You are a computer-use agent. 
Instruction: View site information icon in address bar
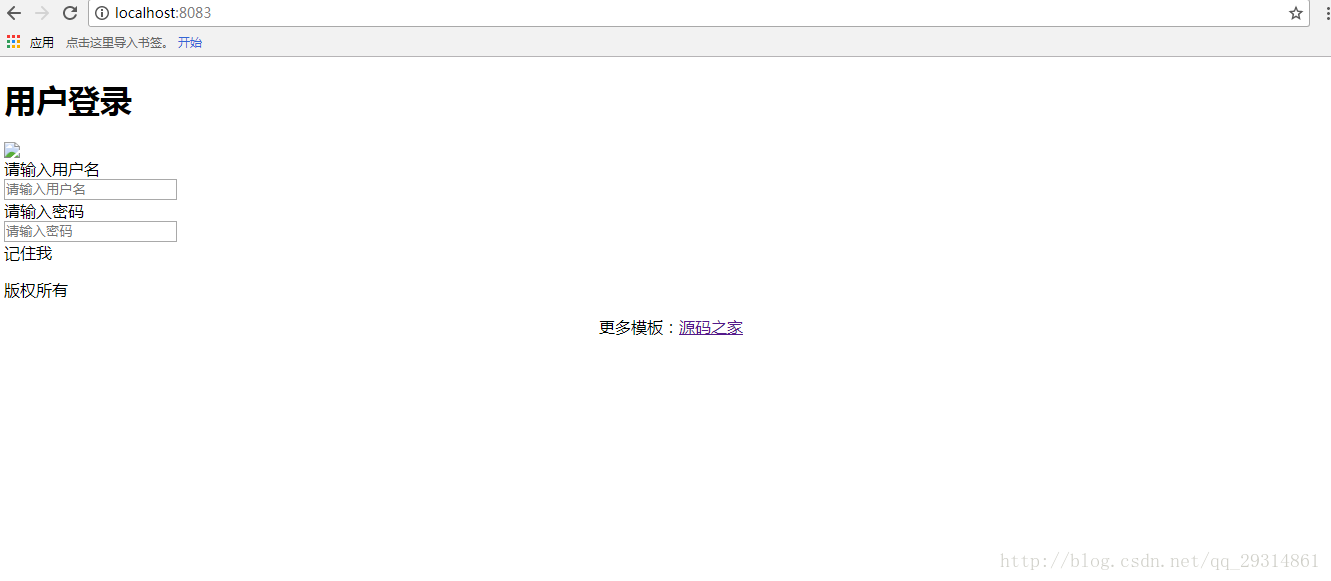coord(101,13)
